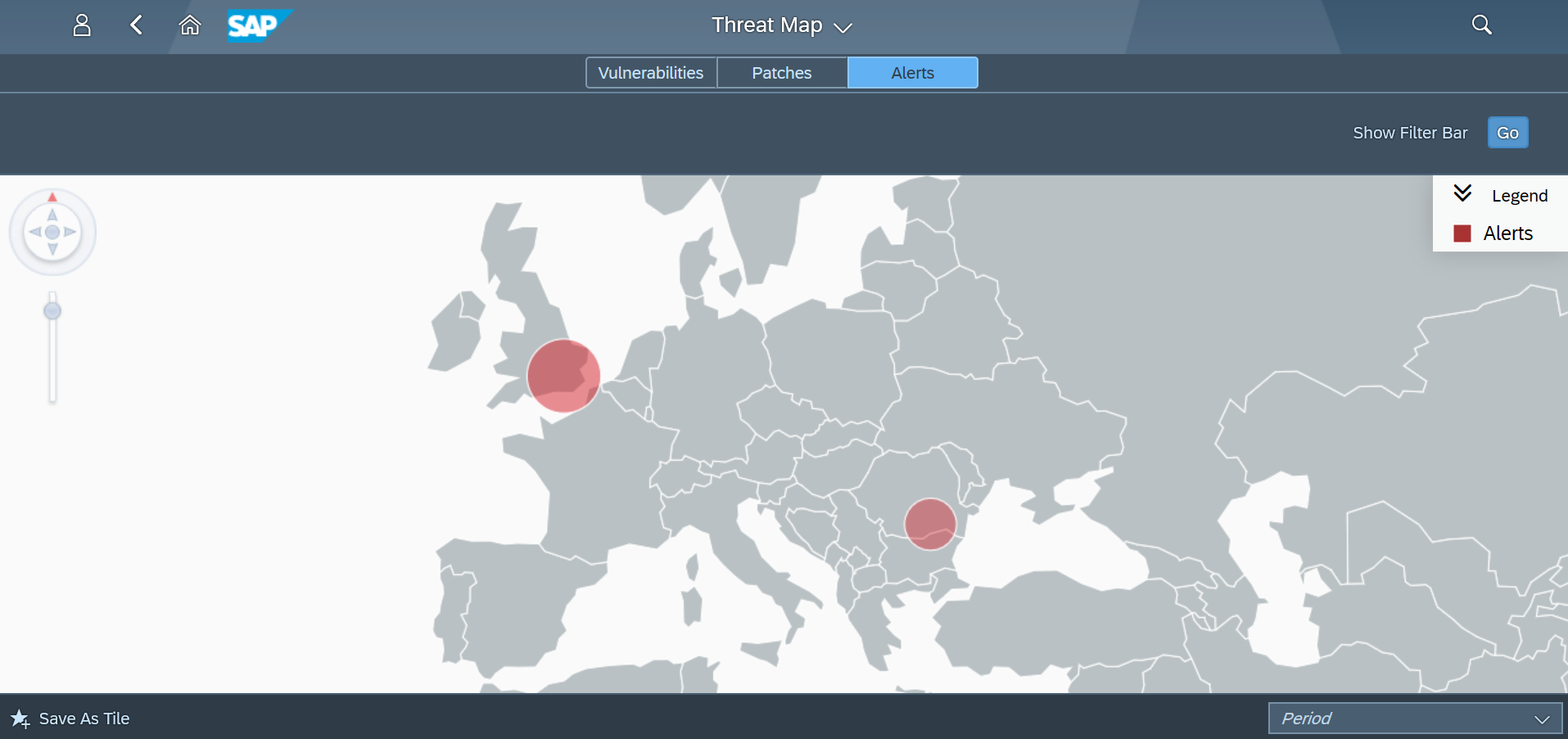1568x739 pixels.
Task: Click the map zoom slider handle
Action: (x=52, y=311)
